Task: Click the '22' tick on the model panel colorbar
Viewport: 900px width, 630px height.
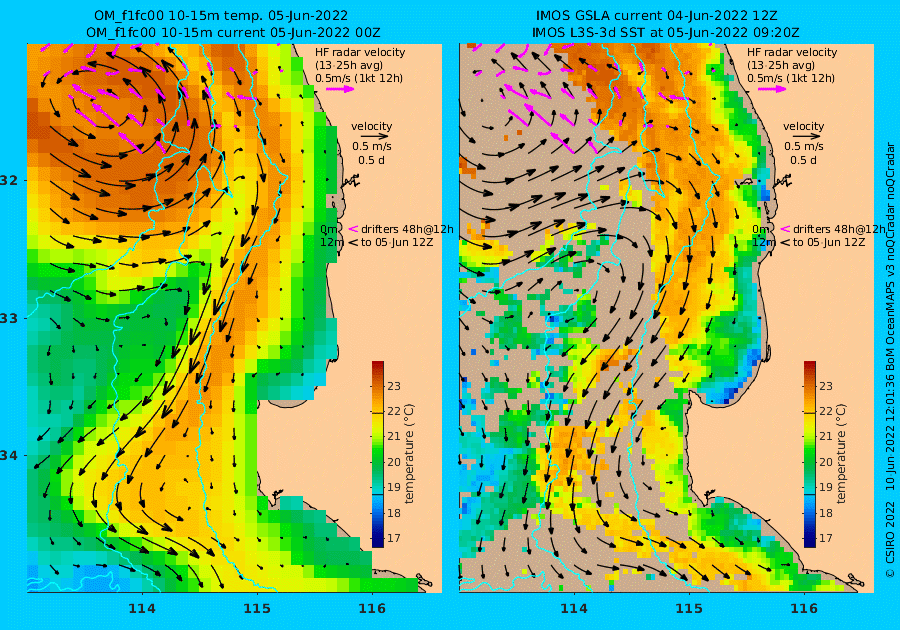Action: point(394,411)
